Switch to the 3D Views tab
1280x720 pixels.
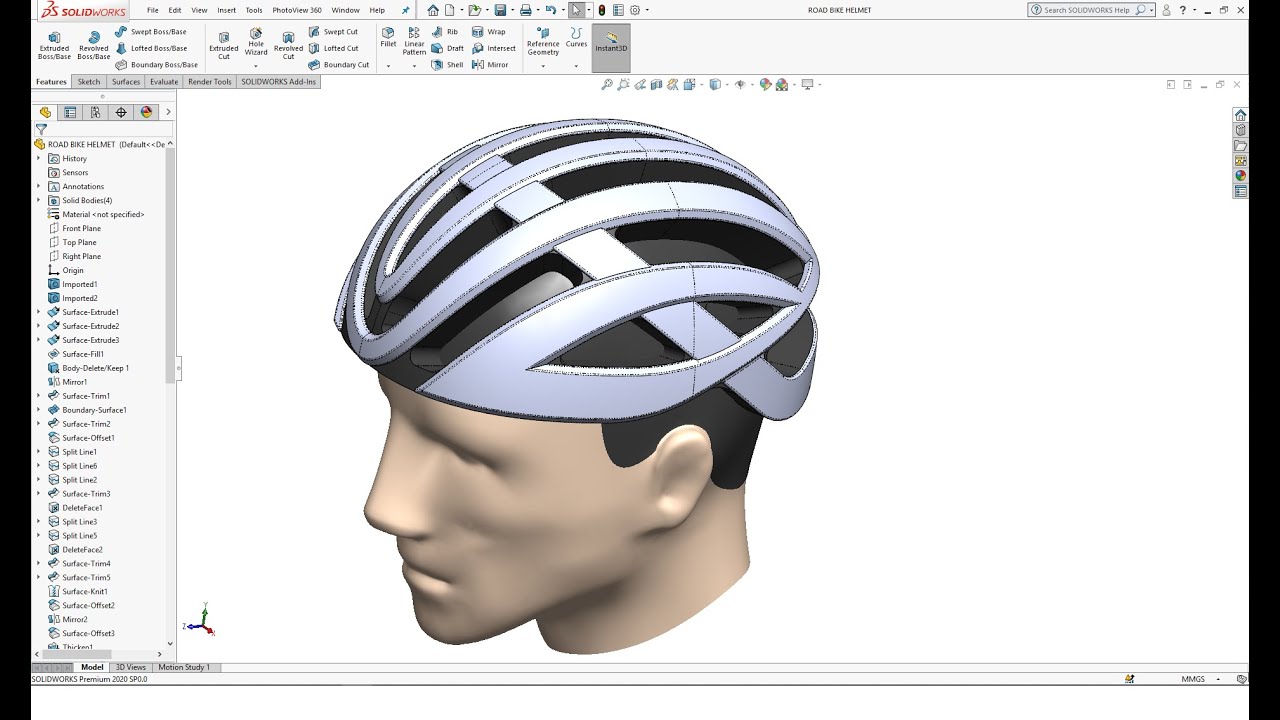pyautogui.click(x=130, y=667)
